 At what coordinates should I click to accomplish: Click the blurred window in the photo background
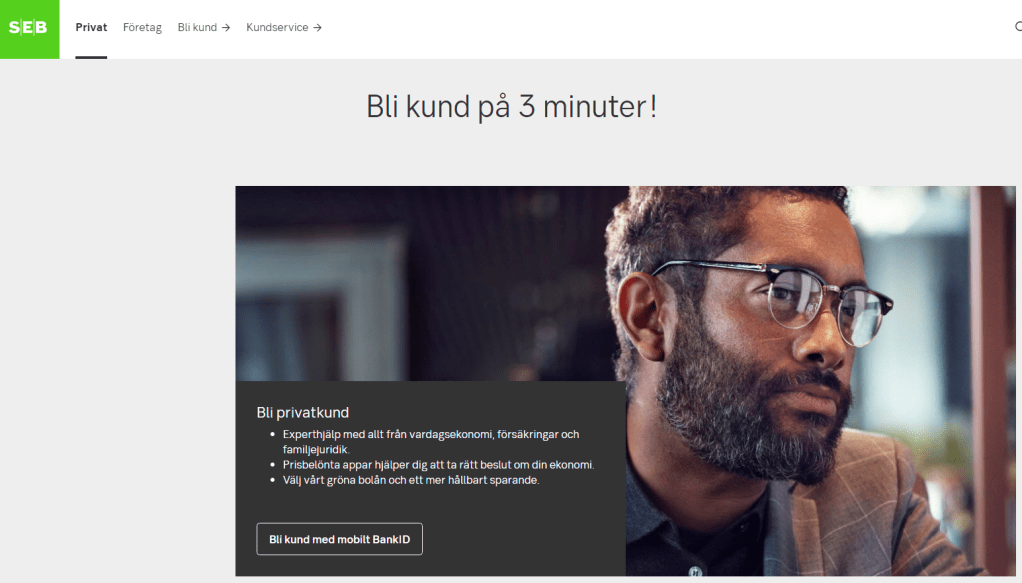point(319,300)
